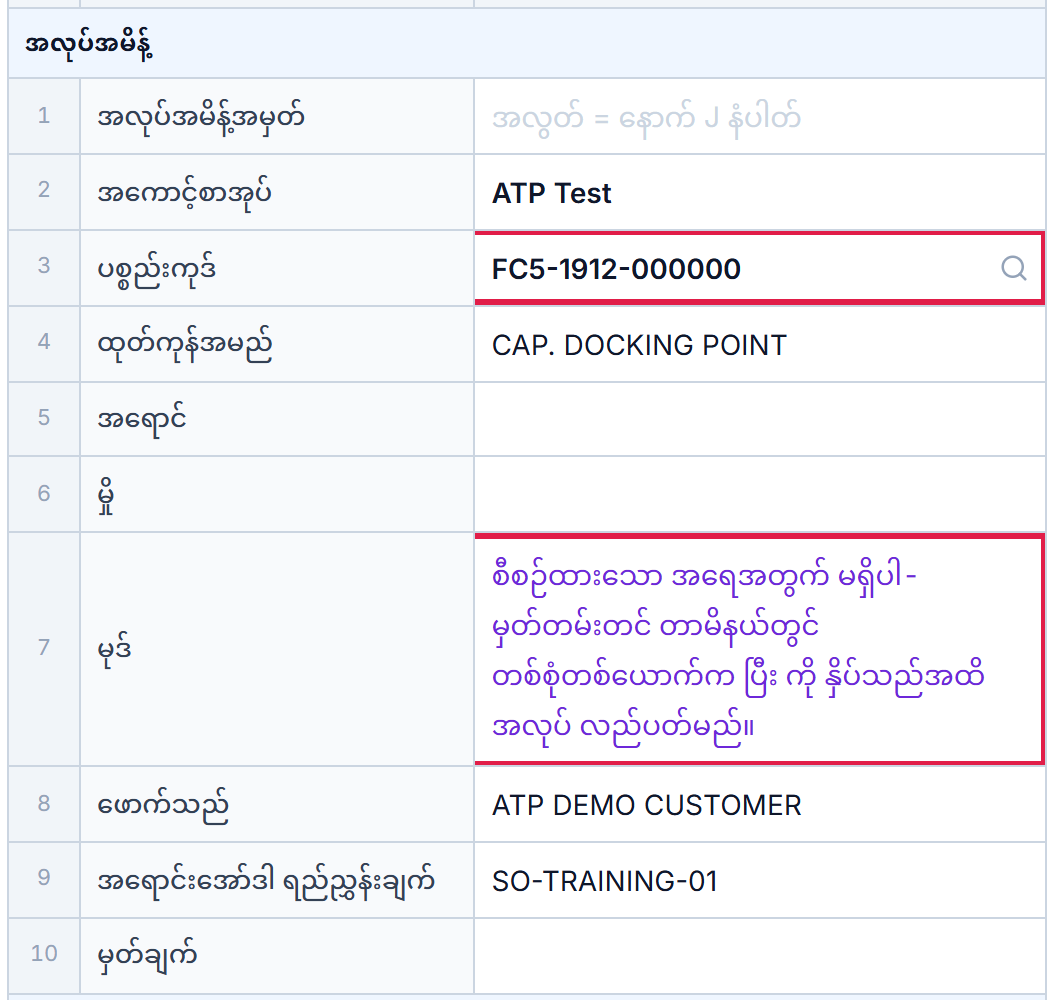Image resolution: width=1054 pixels, height=1000 pixels.
Task: Click the အလုပ်အမိန့် section header
Action: click(527, 44)
